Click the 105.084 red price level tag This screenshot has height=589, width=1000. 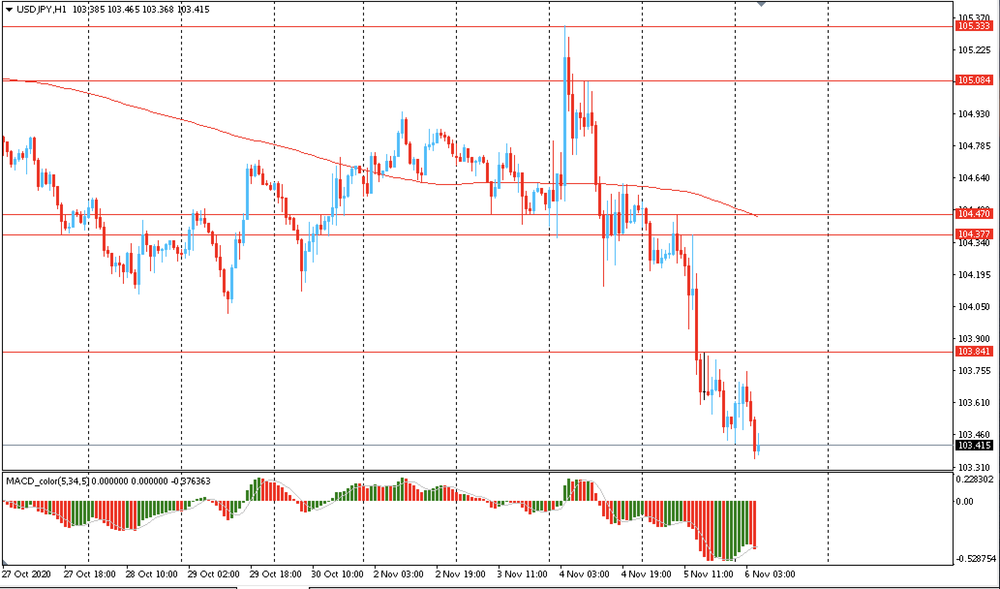[x=974, y=80]
